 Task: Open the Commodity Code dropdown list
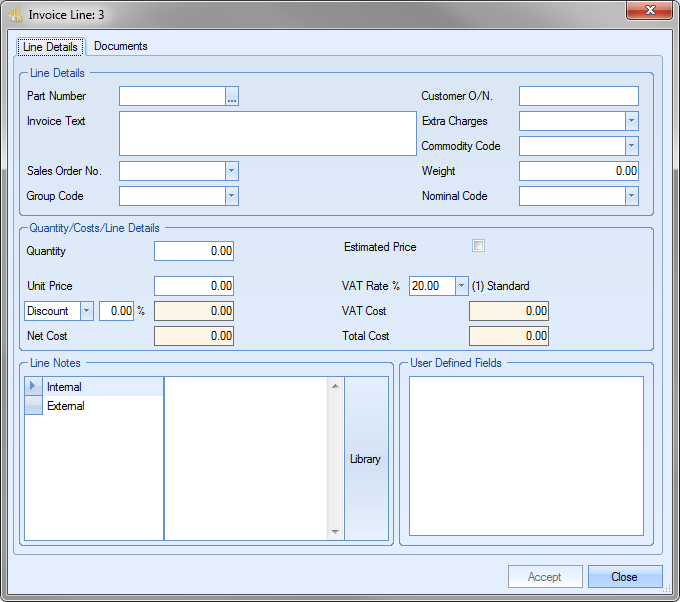tap(631, 146)
